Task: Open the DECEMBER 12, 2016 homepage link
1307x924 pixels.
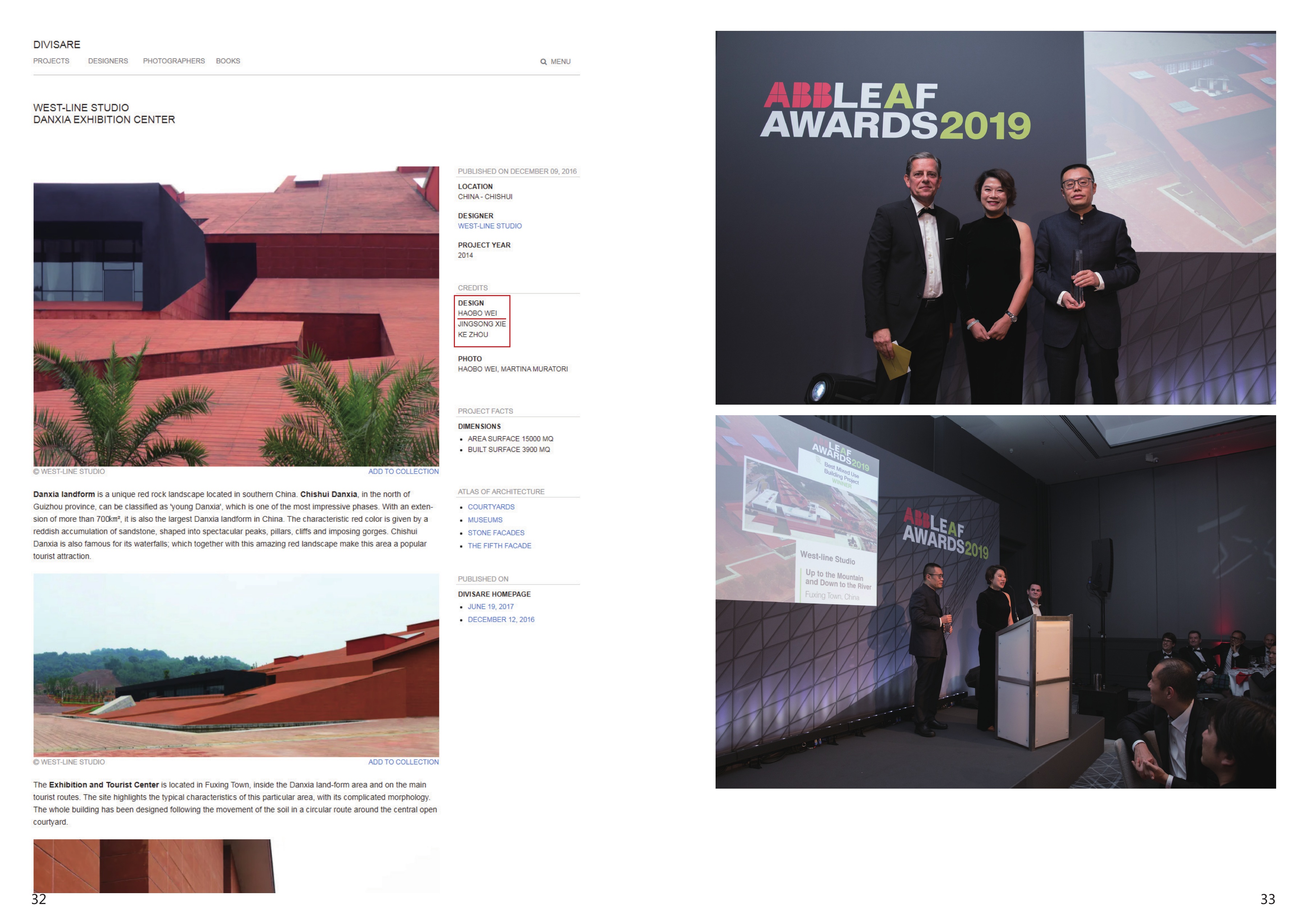Action: (x=501, y=620)
